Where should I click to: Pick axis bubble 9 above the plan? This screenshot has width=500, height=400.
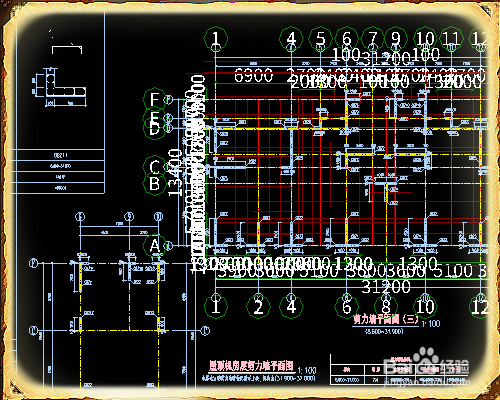tap(395, 39)
